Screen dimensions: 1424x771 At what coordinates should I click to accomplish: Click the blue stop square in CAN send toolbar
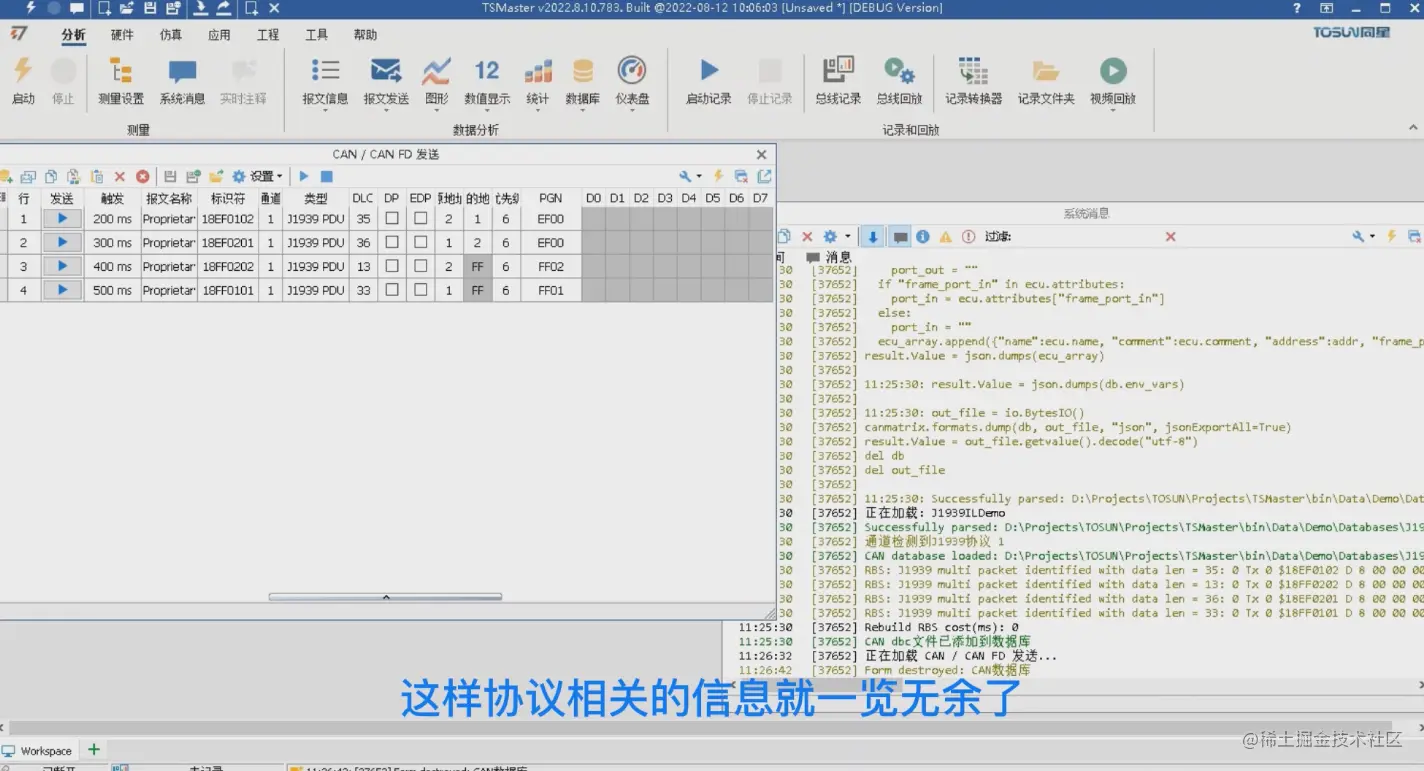[x=326, y=176]
